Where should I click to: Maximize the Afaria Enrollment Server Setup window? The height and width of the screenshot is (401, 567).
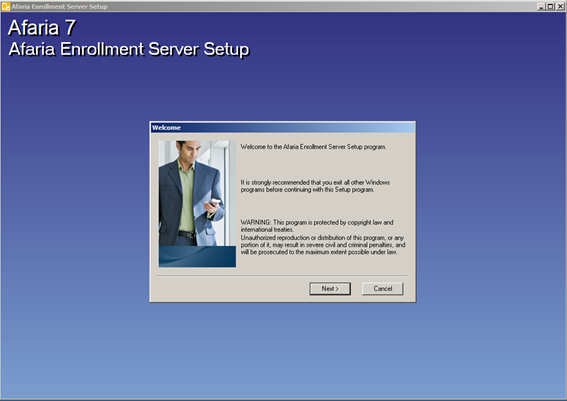point(550,7)
